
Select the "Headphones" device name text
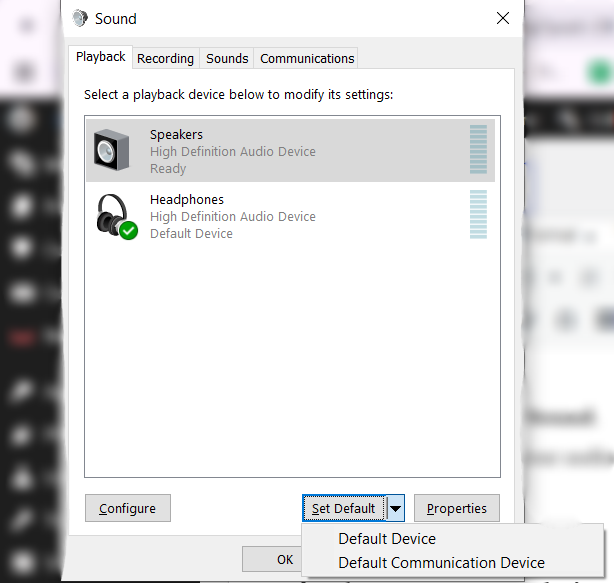[187, 200]
